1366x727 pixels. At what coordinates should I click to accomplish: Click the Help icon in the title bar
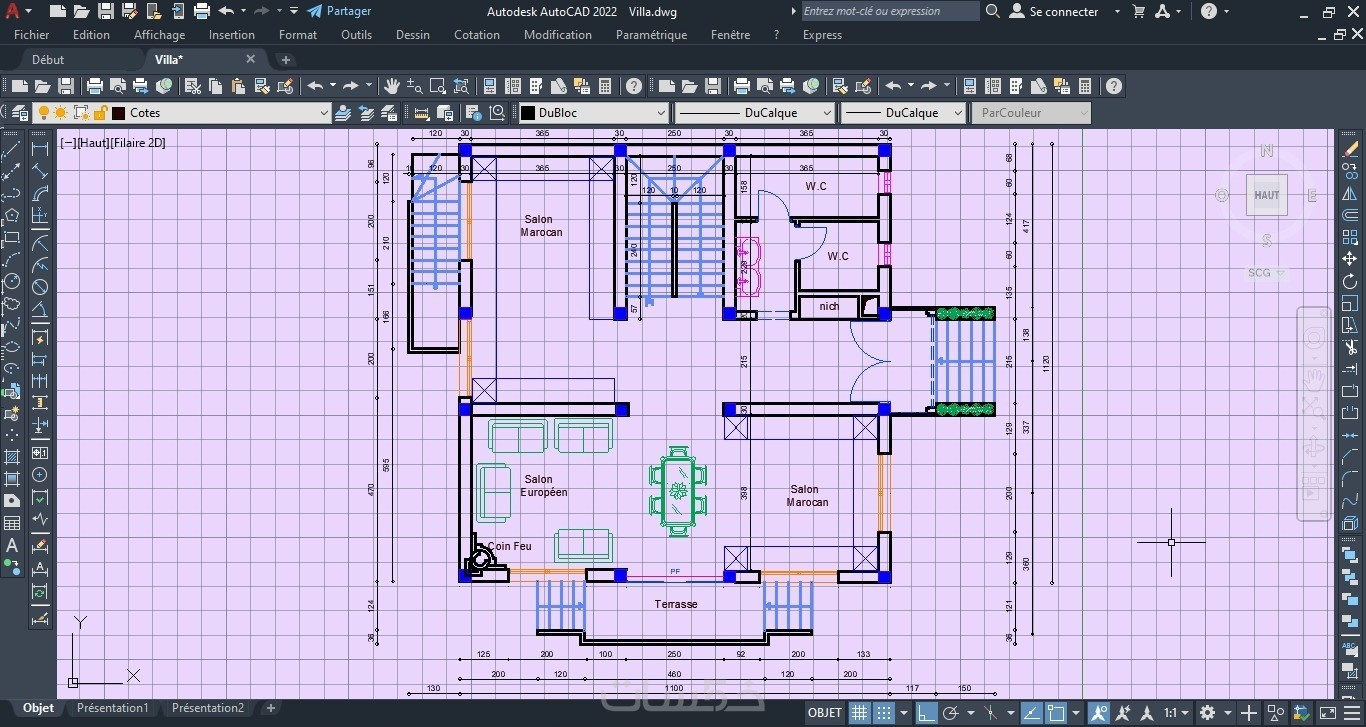[1209, 12]
